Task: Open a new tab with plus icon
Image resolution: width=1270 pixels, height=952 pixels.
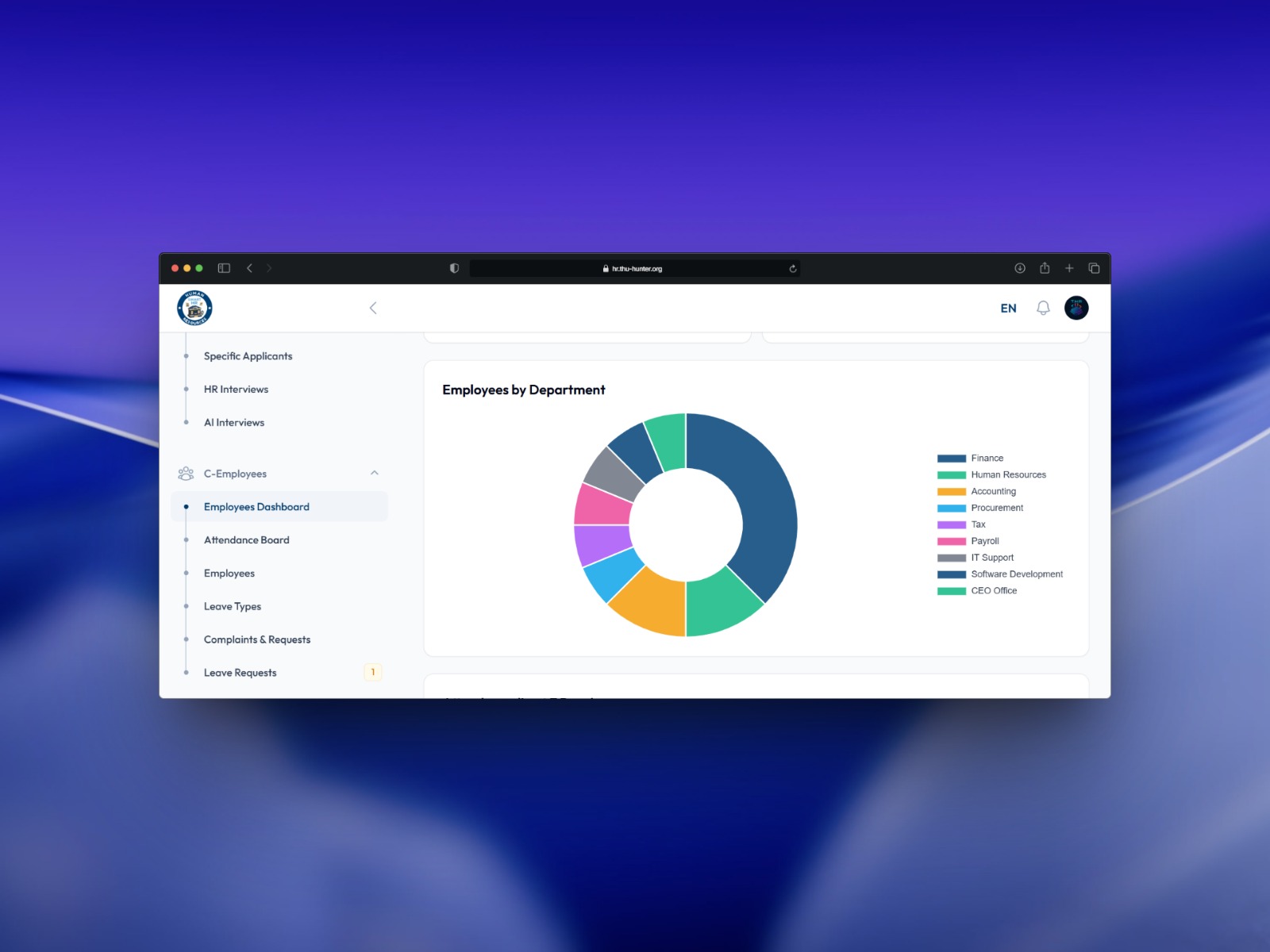Action: 1069,268
